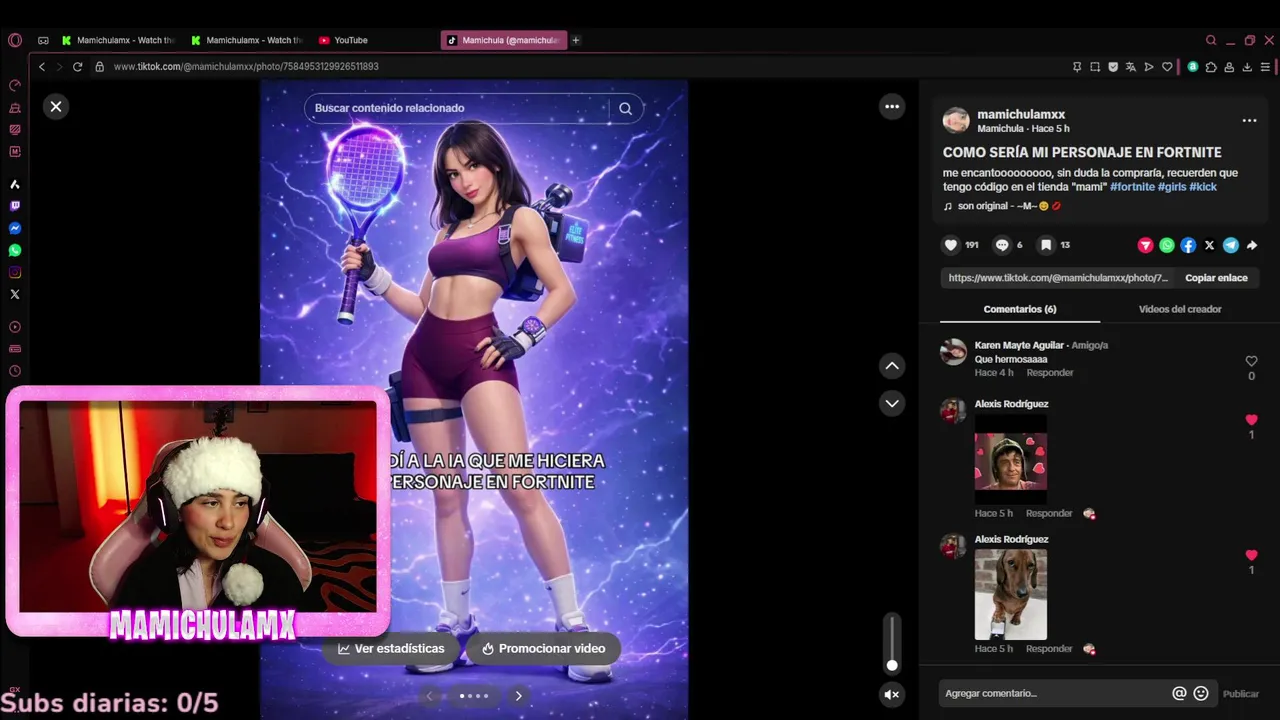The width and height of the screenshot is (1280, 720).
Task: Open the browser downloads icon
Action: pos(1247,67)
